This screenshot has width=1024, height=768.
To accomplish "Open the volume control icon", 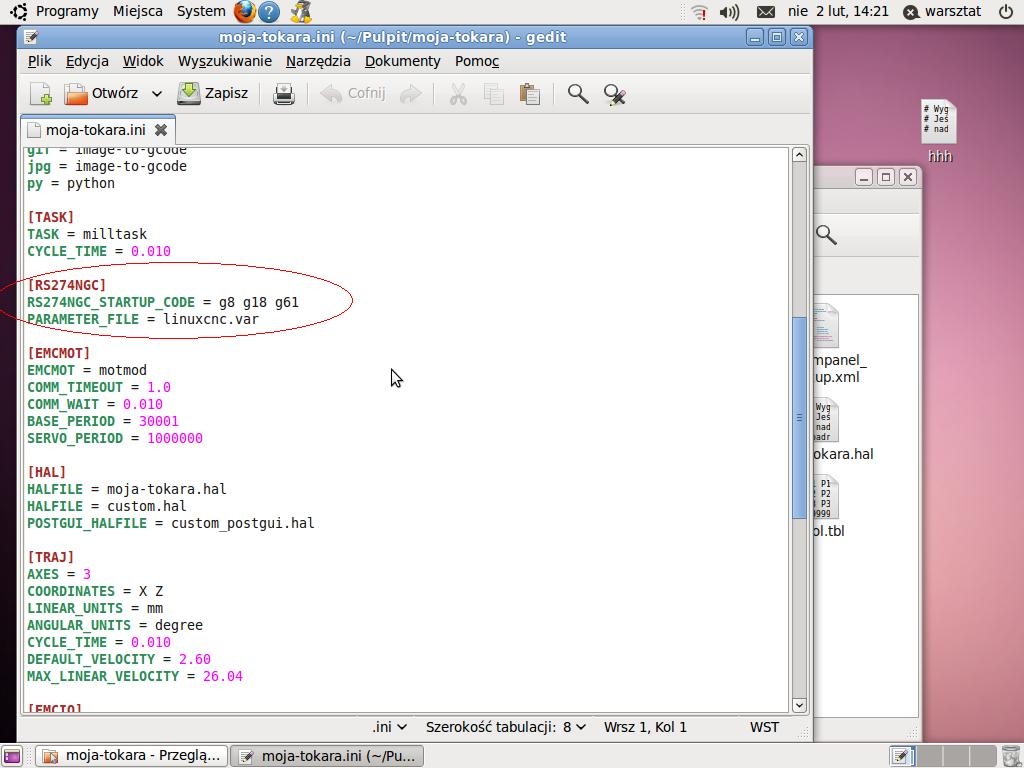I will click(729, 12).
